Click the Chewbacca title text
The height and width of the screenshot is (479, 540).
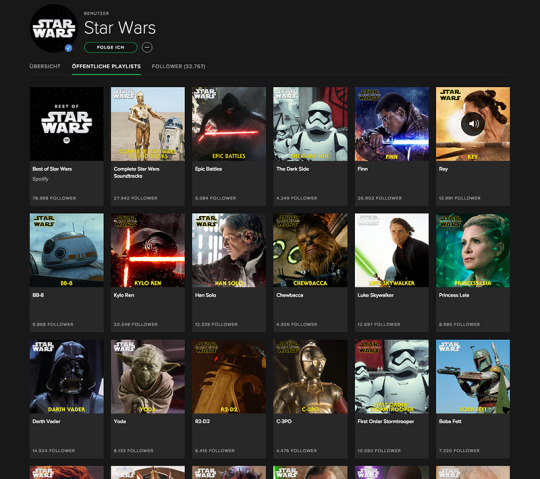[x=290, y=295]
